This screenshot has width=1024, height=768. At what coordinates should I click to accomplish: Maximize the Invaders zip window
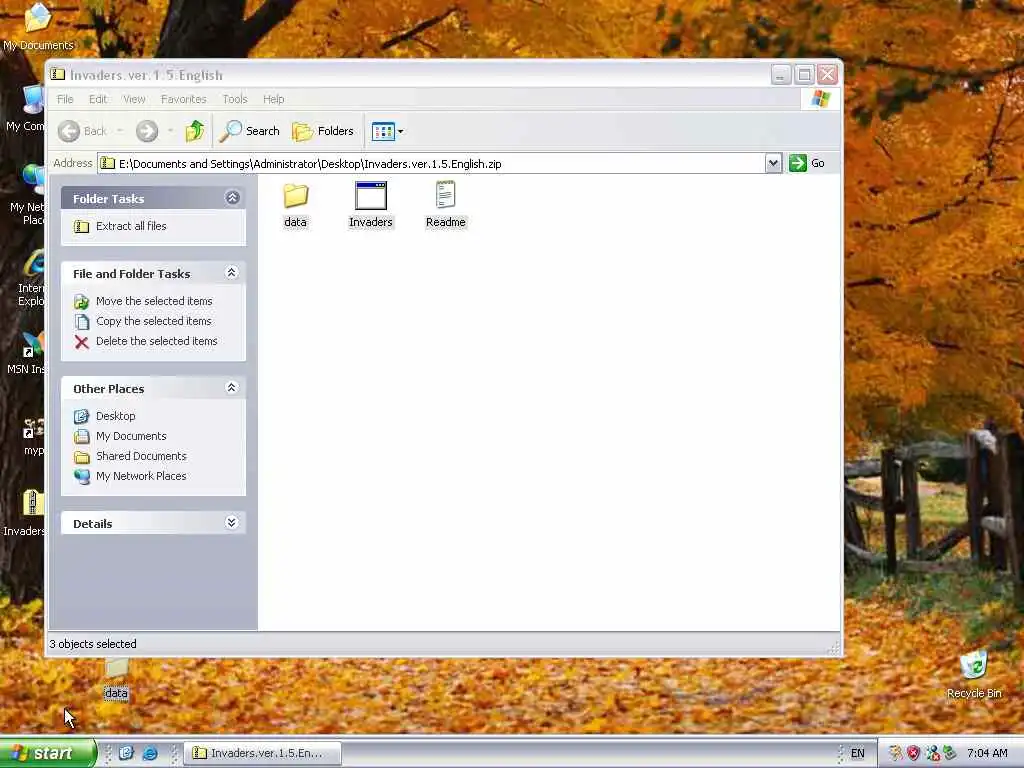click(x=805, y=74)
